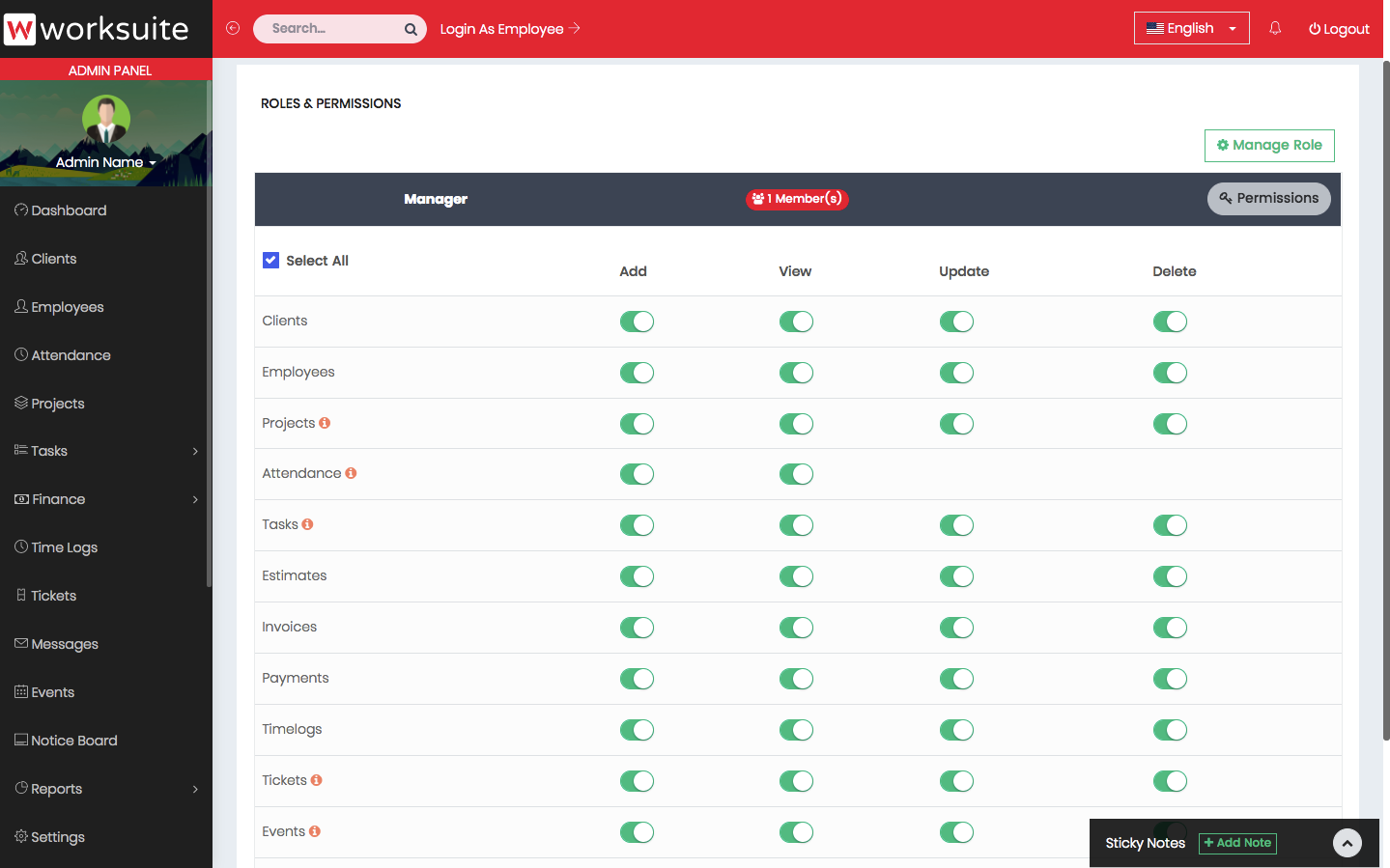The height and width of the screenshot is (868, 1390).
Task: Click the notification bell icon
Action: click(1275, 28)
